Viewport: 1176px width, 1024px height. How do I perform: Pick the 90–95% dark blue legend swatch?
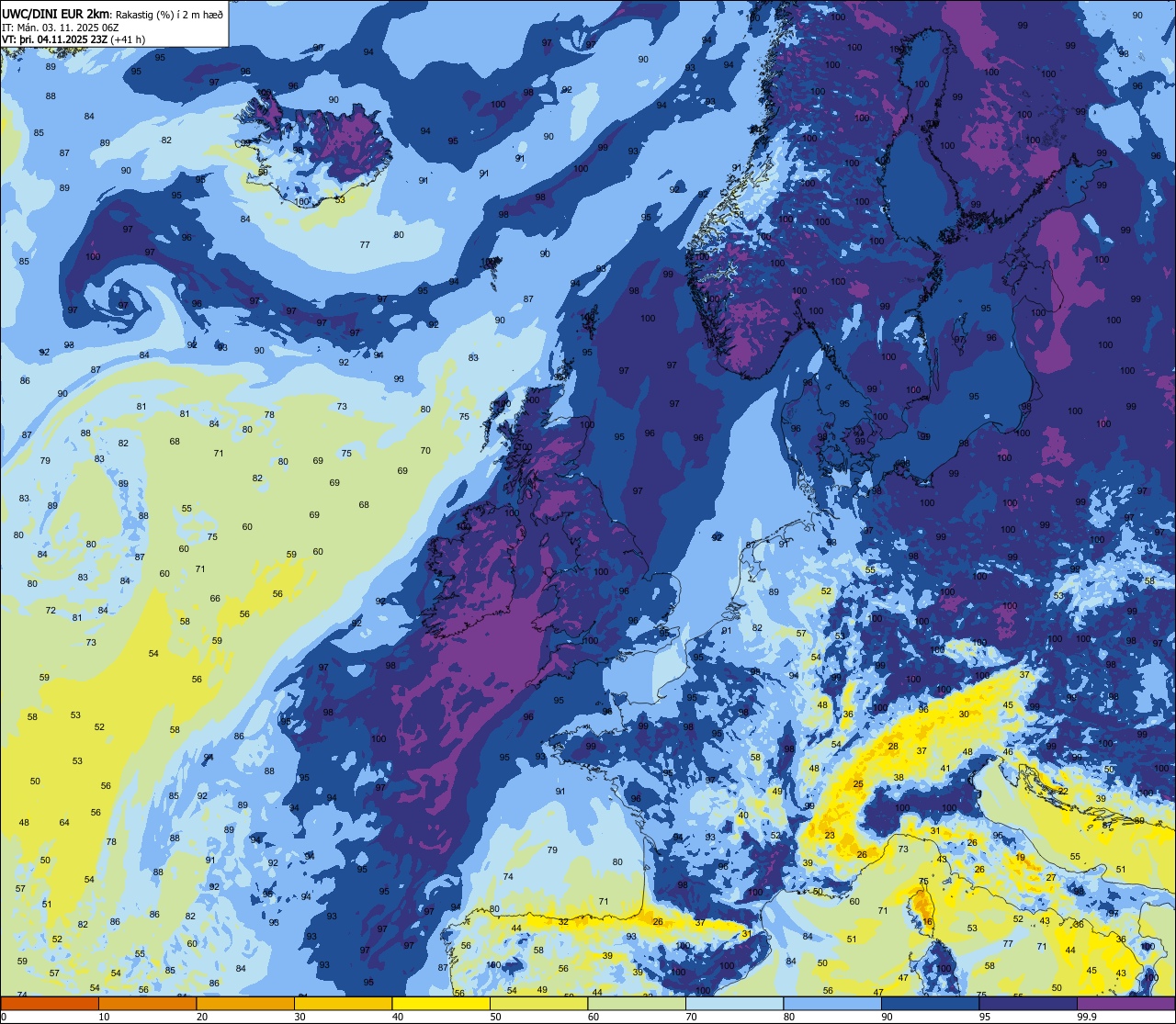[930, 1003]
